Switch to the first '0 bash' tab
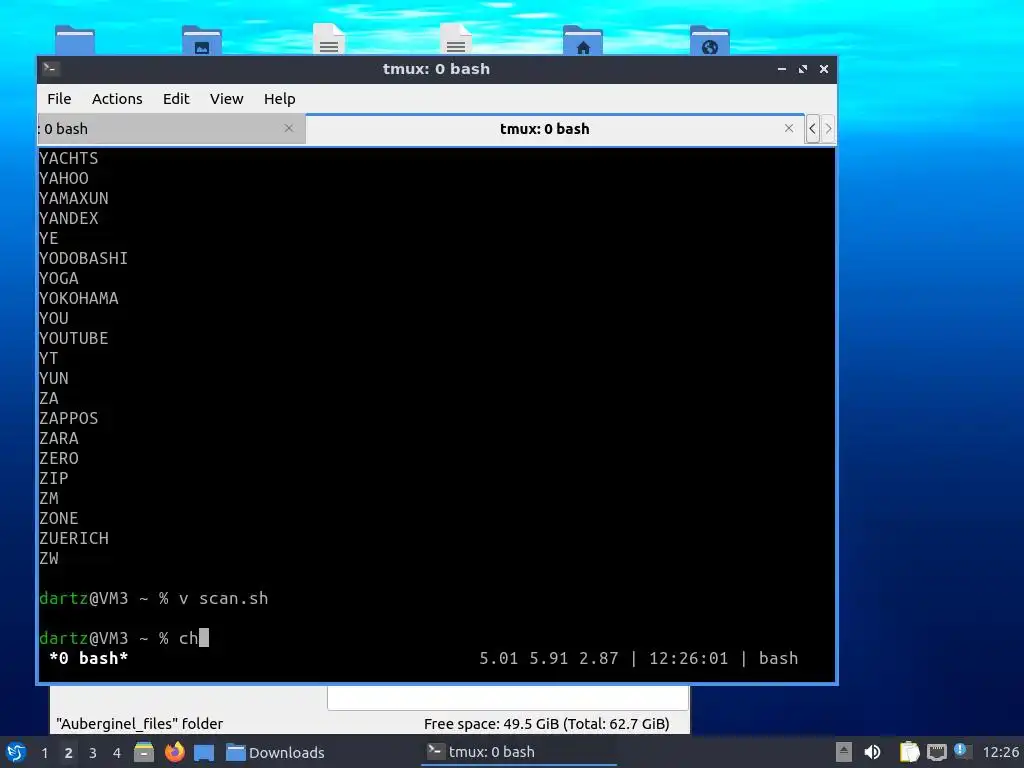This screenshot has height=768, width=1024. [171, 129]
